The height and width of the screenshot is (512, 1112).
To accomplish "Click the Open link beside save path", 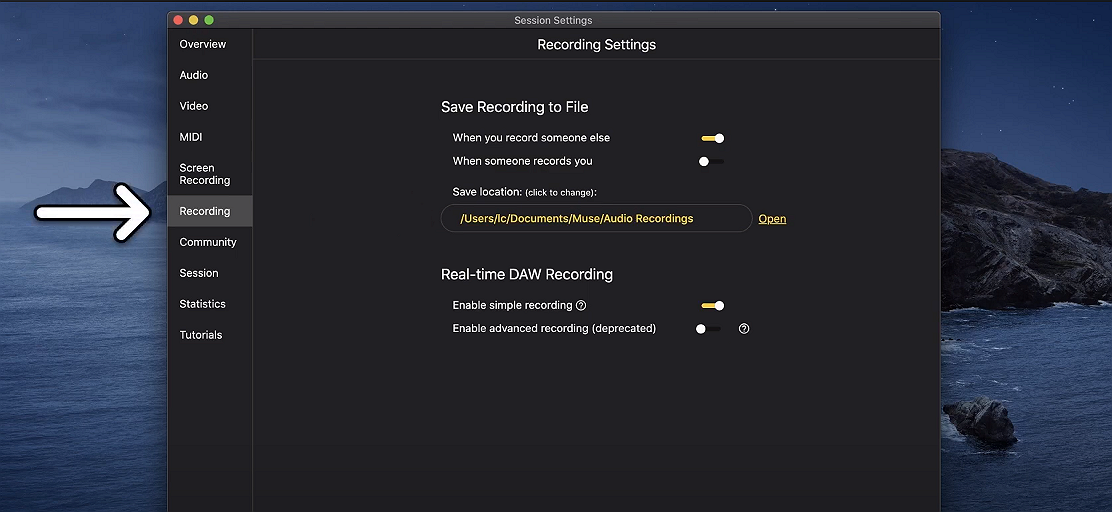I will pyautogui.click(x=772, y=219).
